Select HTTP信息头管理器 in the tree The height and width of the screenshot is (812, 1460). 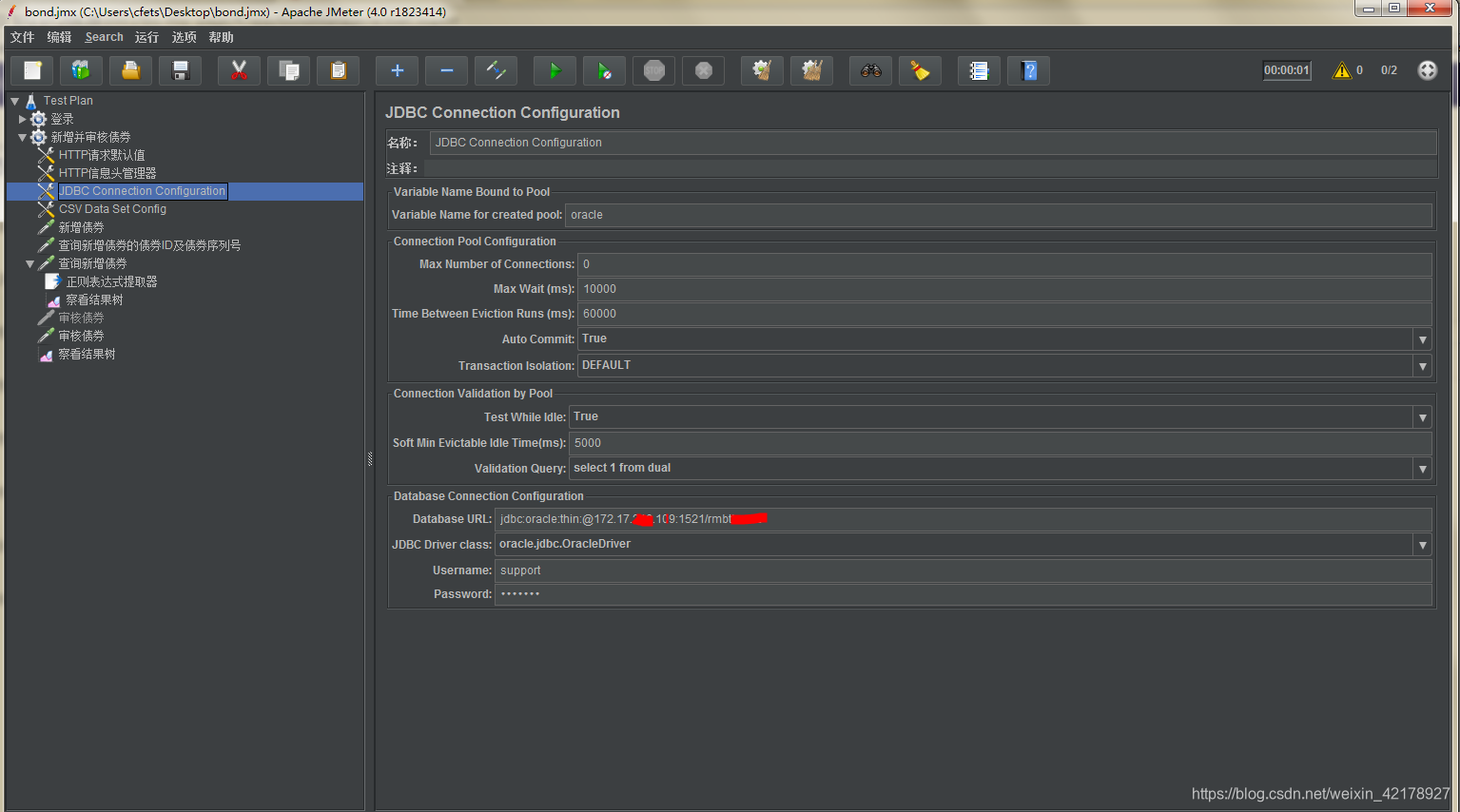107,173
